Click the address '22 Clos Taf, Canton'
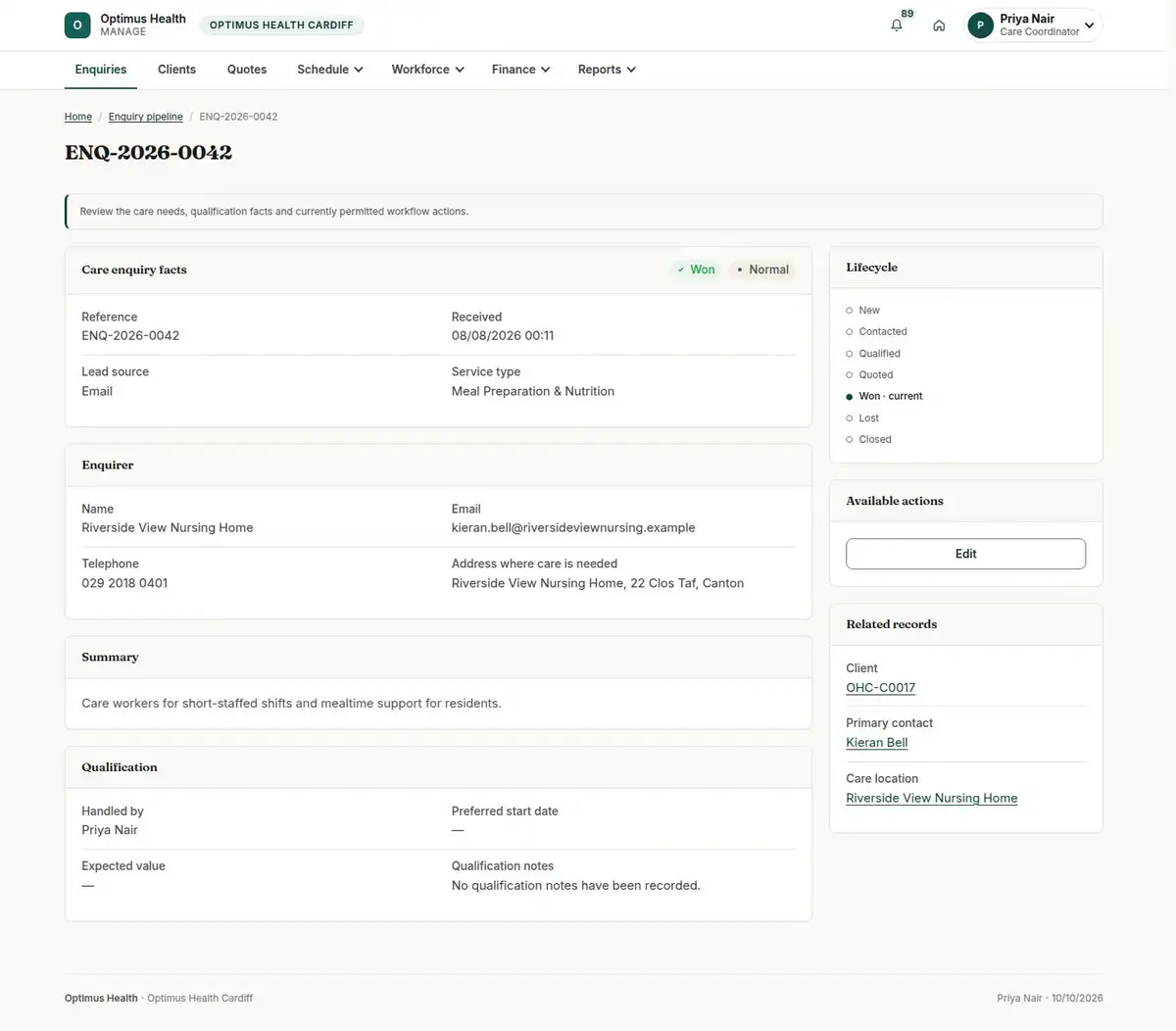 click(687, 583)
